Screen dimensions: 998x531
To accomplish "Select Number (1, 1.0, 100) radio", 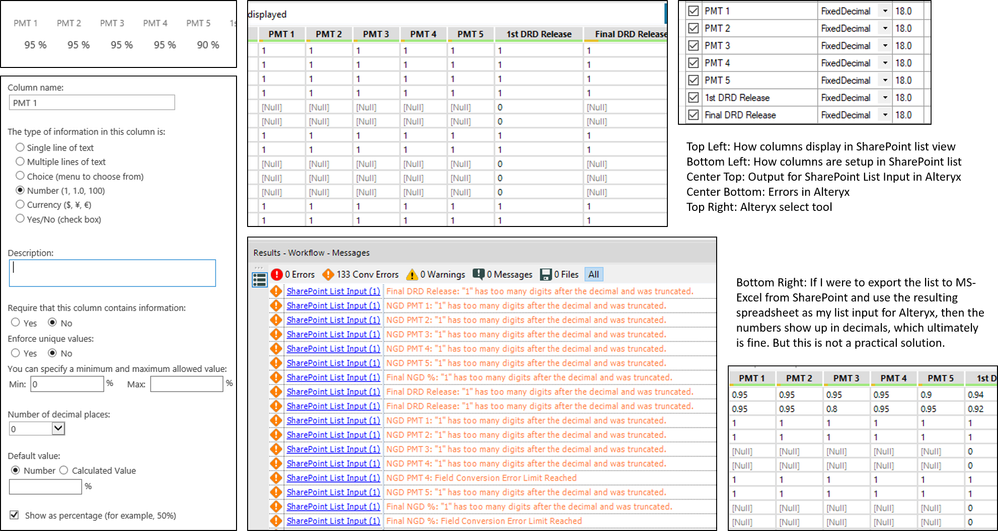I will [20, 190].
